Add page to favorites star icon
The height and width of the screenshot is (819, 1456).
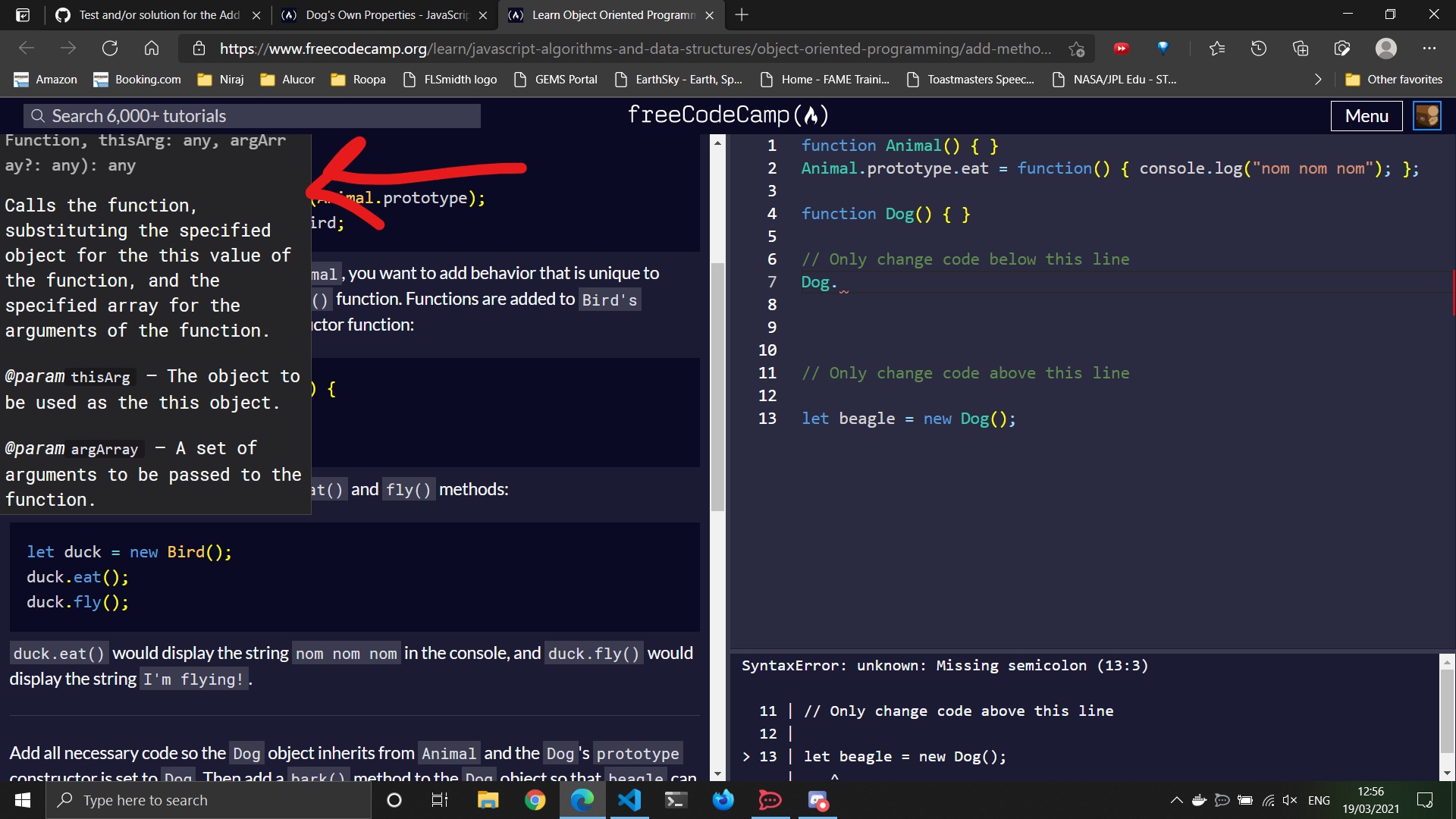[1076, 49]
